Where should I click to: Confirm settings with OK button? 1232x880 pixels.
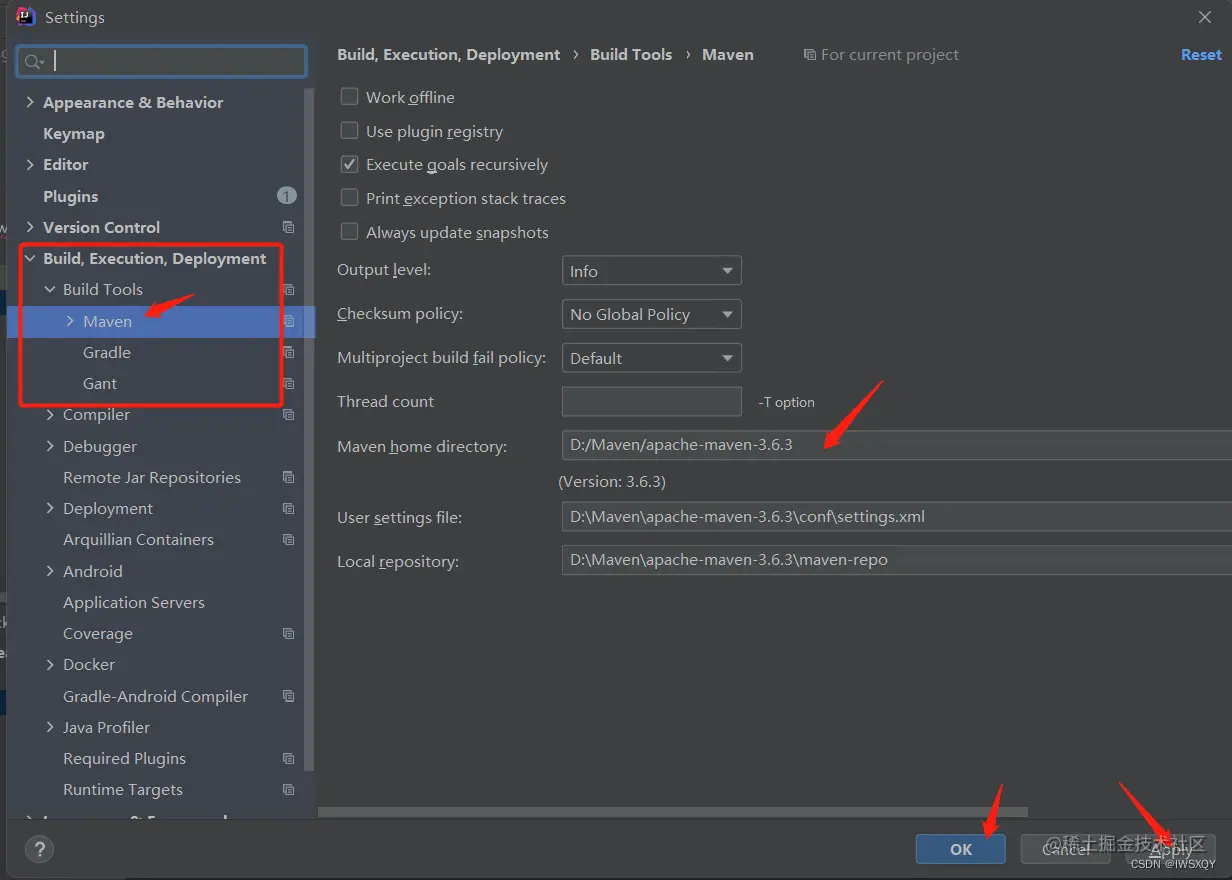pyautogui.click(x=961, y=849)
